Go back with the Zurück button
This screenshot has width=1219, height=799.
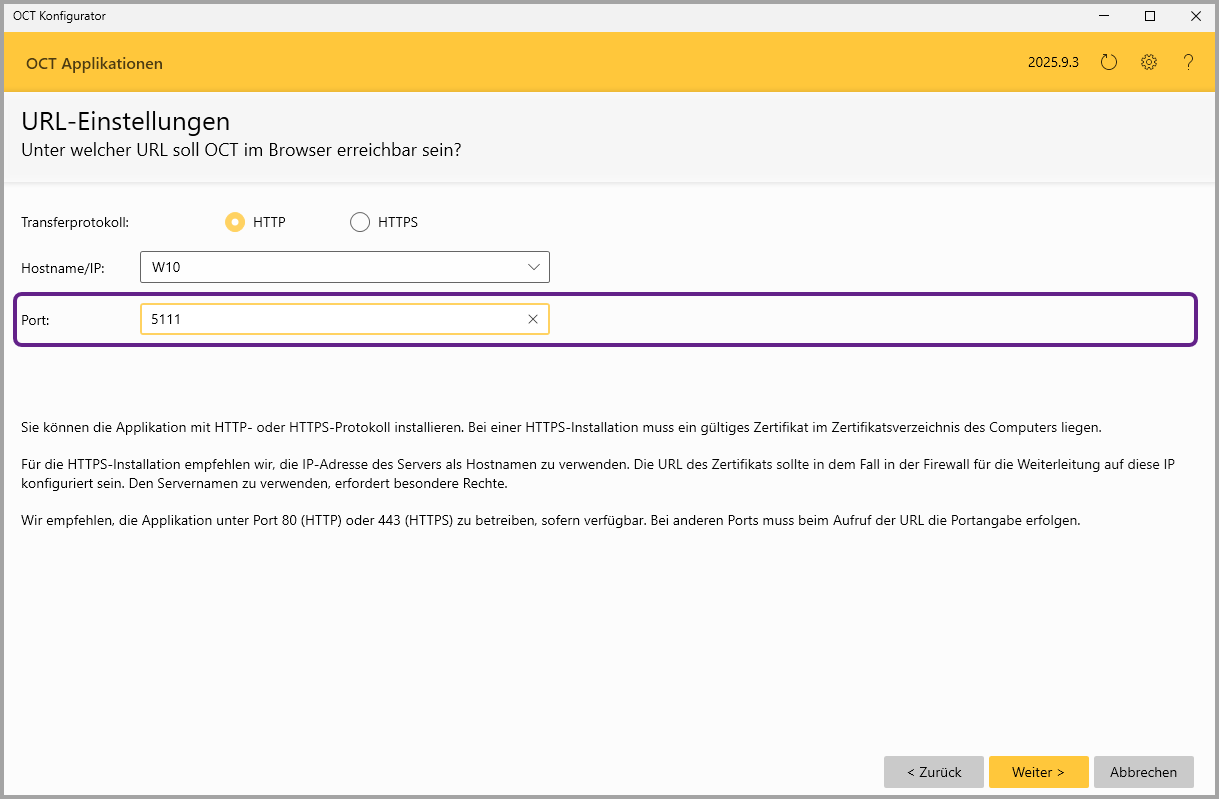tap(933, 772)
